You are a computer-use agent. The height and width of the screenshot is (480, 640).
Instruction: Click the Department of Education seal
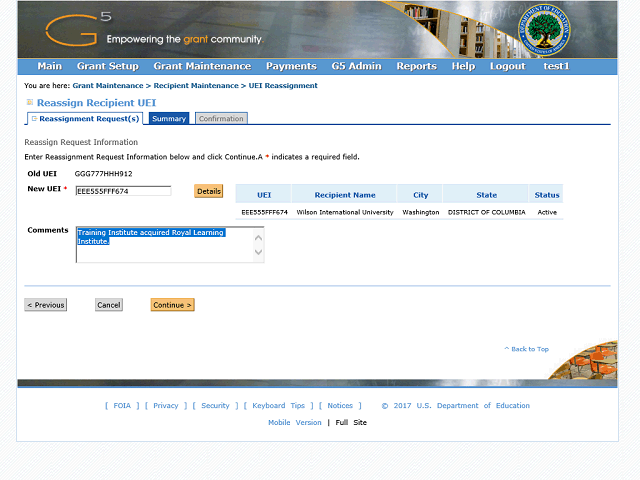tap(544, 30)
